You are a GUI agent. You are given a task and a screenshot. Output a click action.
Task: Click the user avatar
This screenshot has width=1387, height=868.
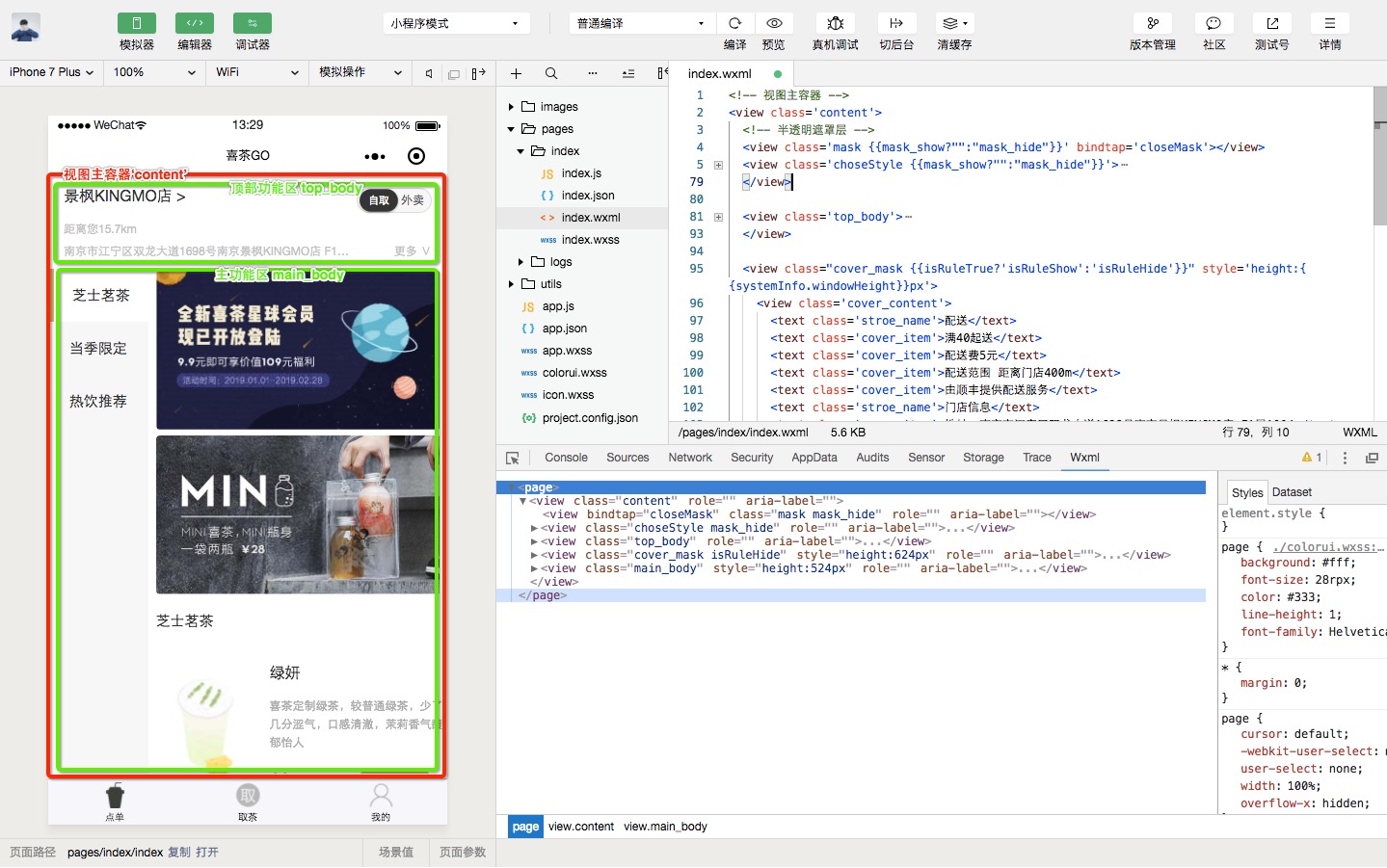click(x=25, y=27)
